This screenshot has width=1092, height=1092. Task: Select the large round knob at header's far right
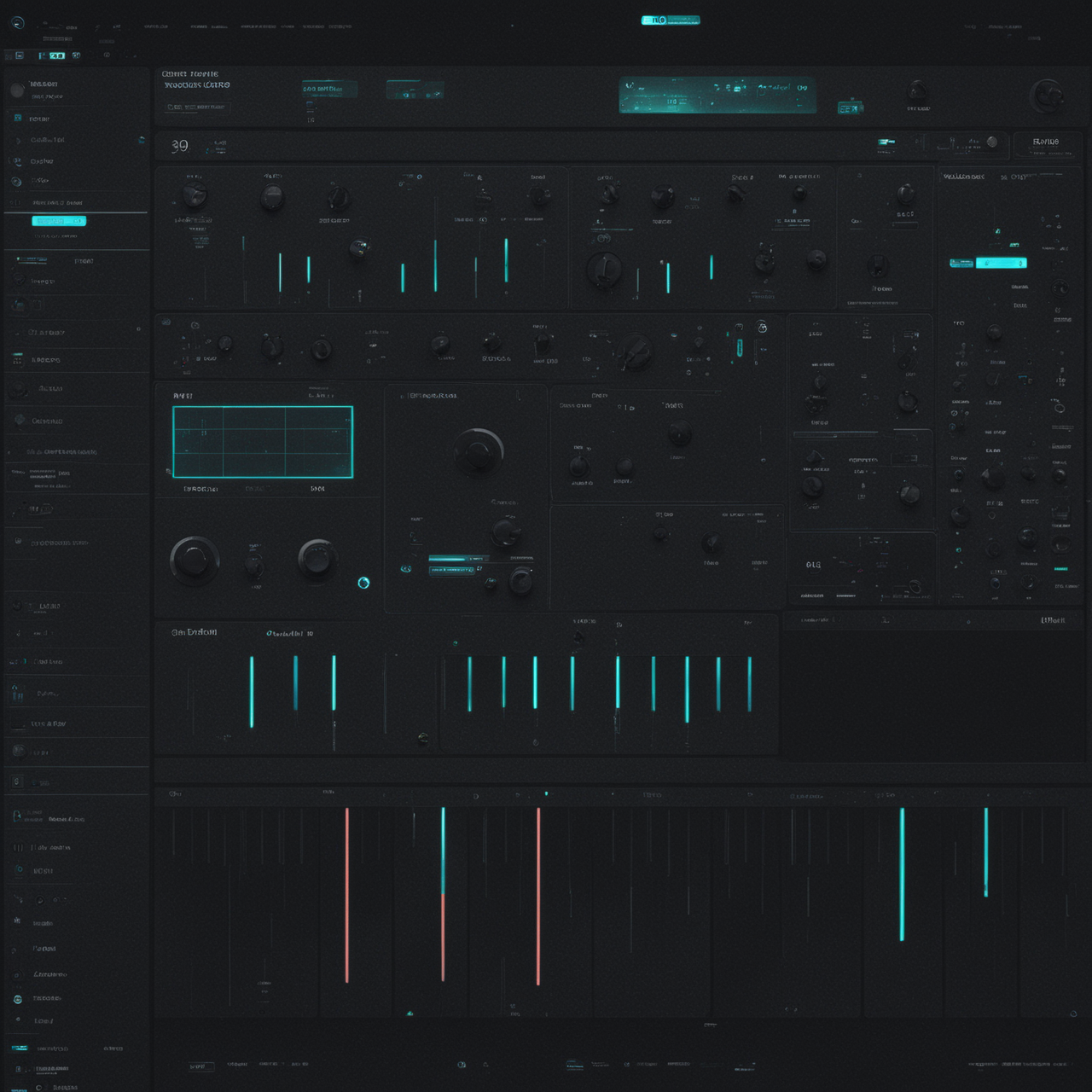(x=1046, y=96)
